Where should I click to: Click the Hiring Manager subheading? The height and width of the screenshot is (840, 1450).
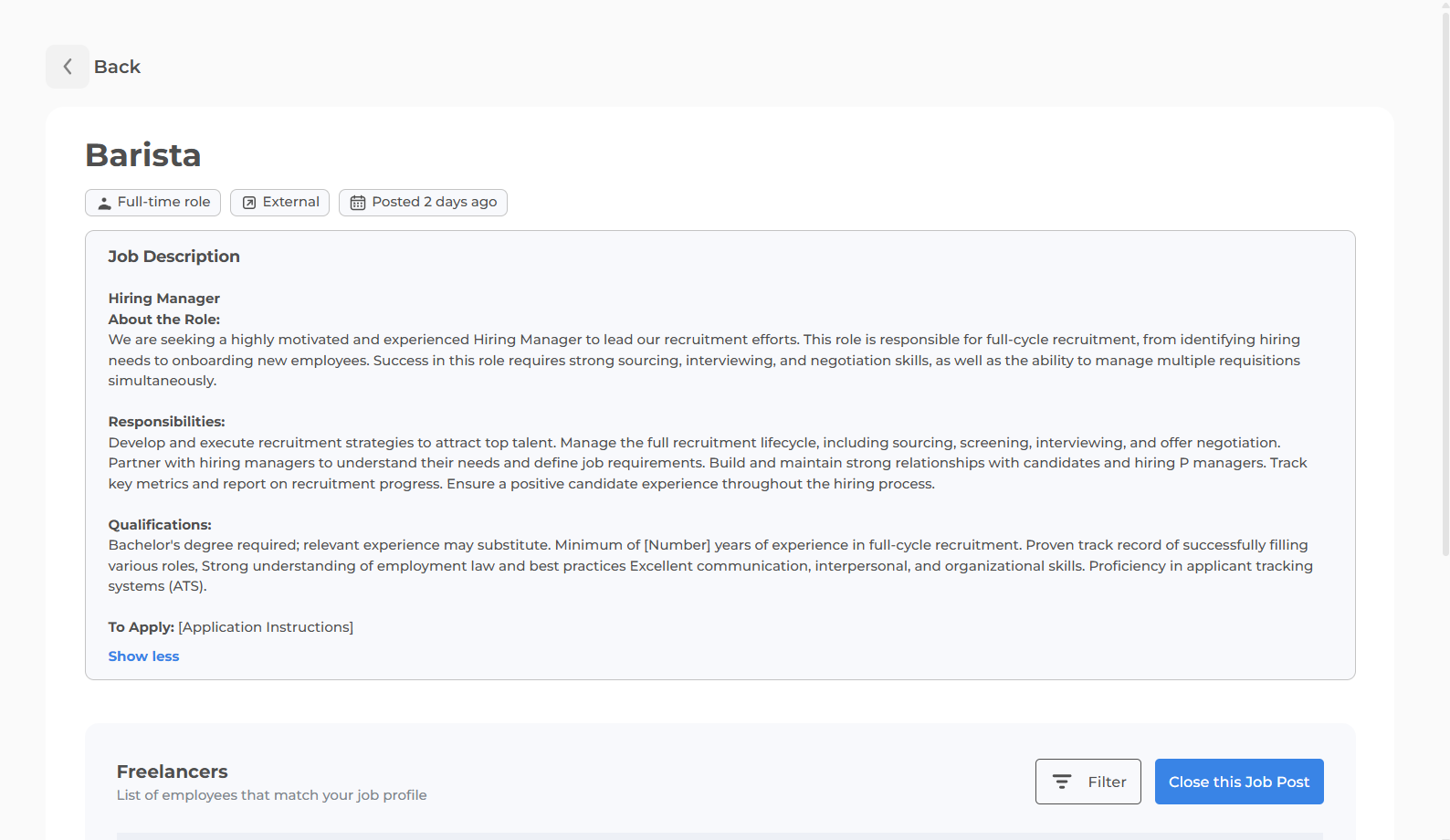[163, 299]
